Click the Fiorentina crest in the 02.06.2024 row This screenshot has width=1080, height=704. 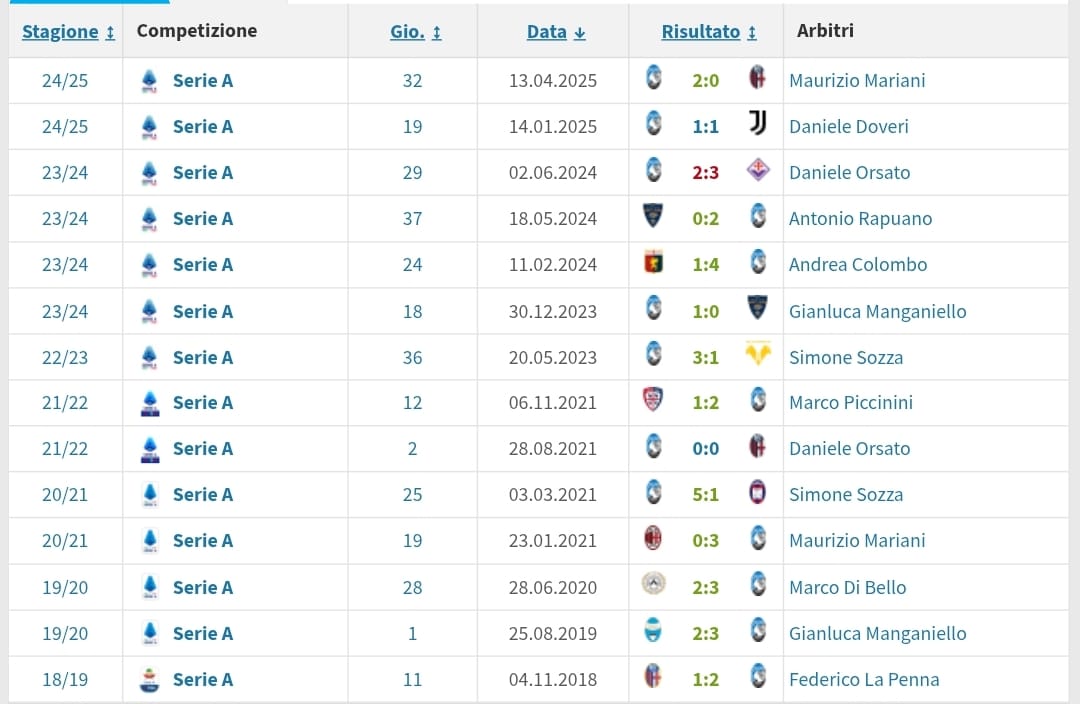(758, 169)
